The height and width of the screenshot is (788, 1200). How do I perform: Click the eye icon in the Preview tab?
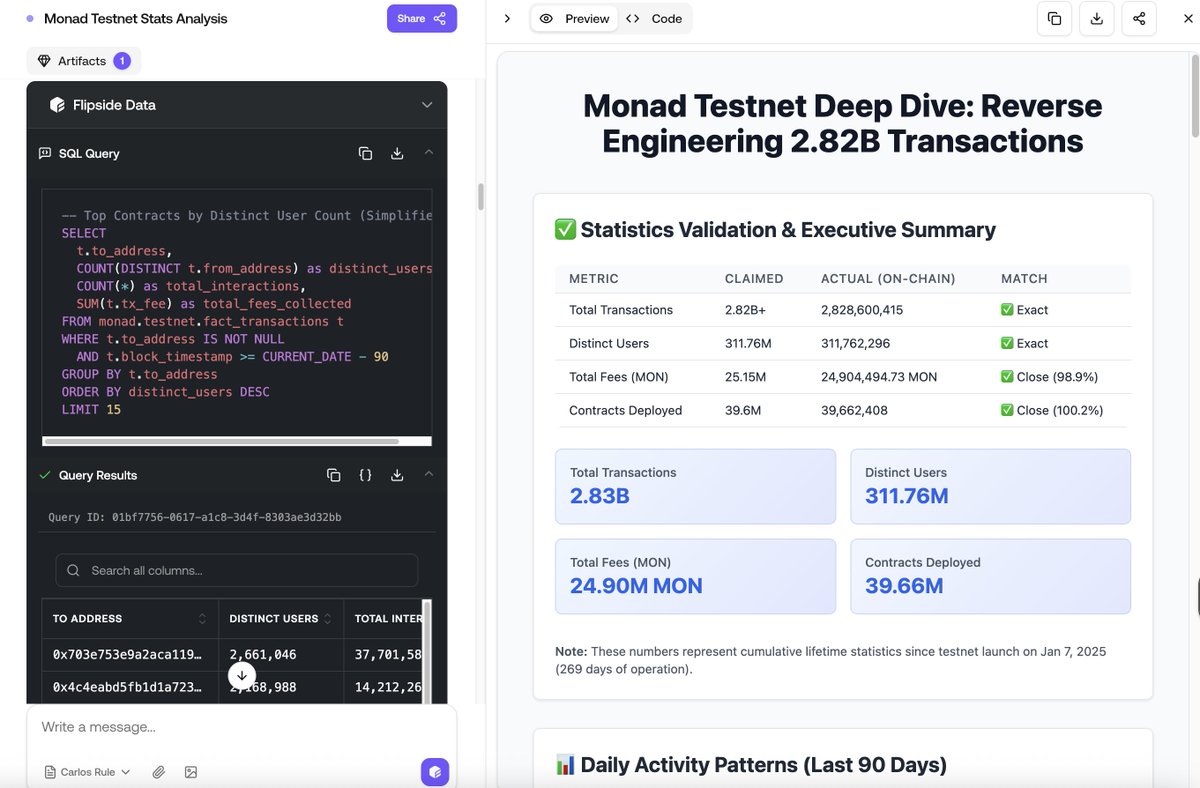(546, 19)
